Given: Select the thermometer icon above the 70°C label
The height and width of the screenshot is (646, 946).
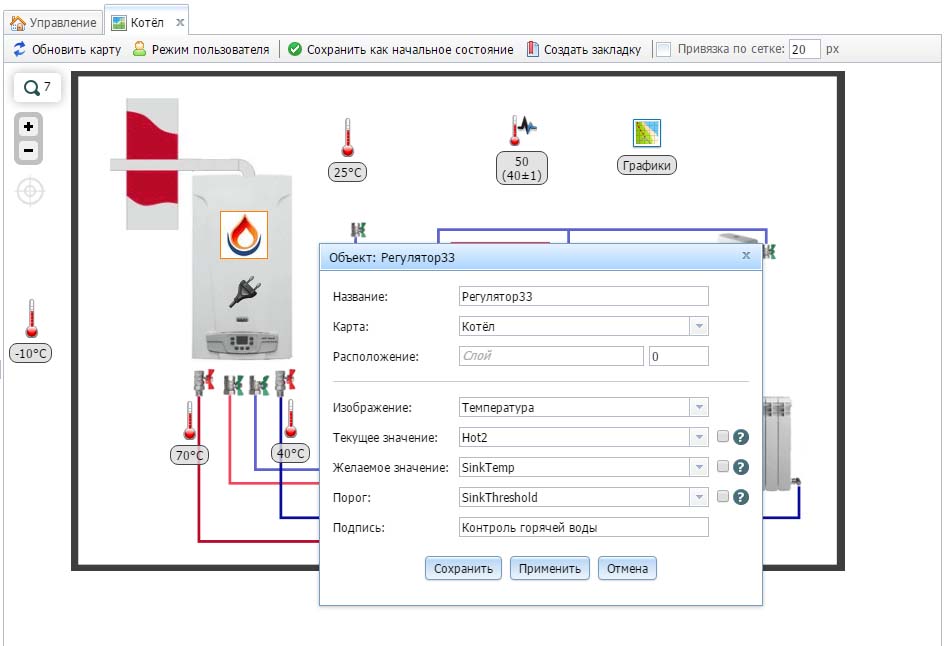Looking at the screenshot, I should click(x=189, y=420).
